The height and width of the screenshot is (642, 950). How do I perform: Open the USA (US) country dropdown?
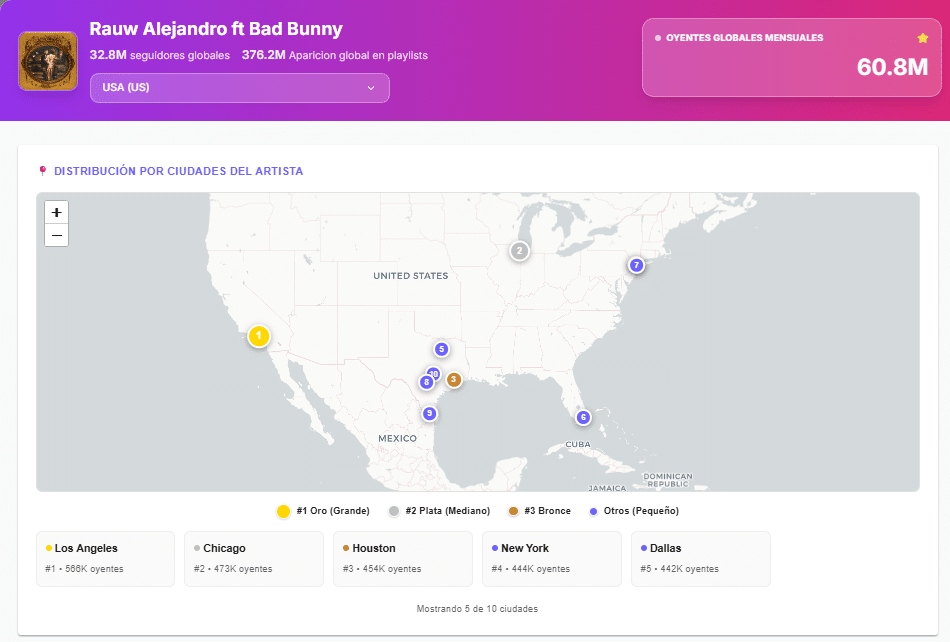(x=239, y=88)
